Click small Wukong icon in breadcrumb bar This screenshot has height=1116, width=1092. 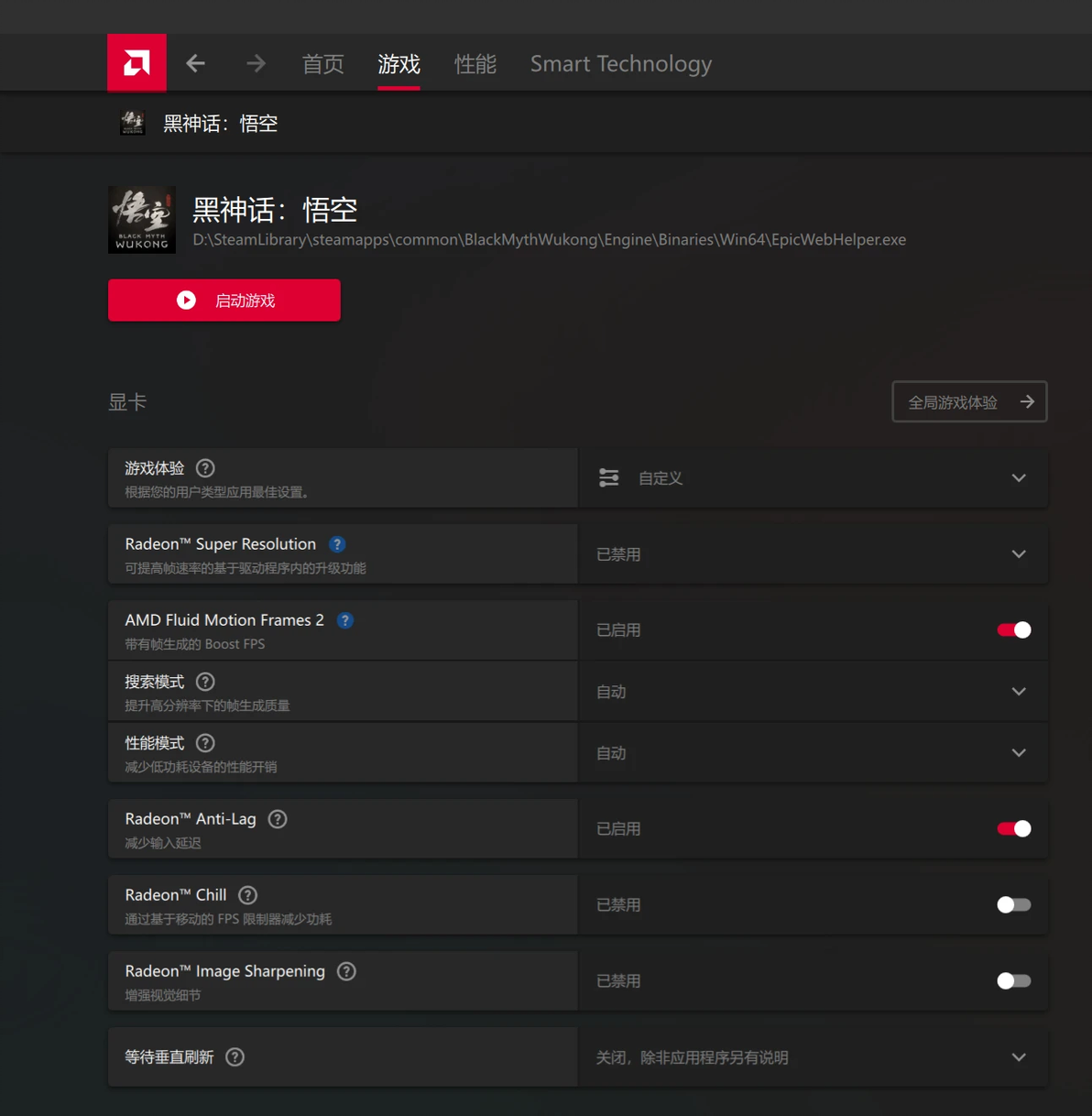click(133, 123)
